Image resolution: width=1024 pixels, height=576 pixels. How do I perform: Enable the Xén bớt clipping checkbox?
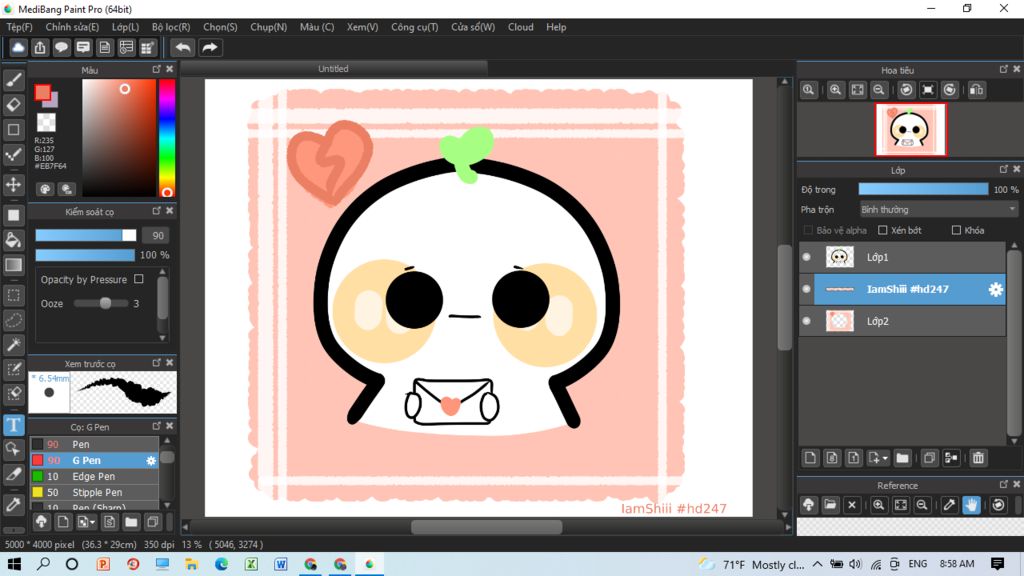click(883, 230)
